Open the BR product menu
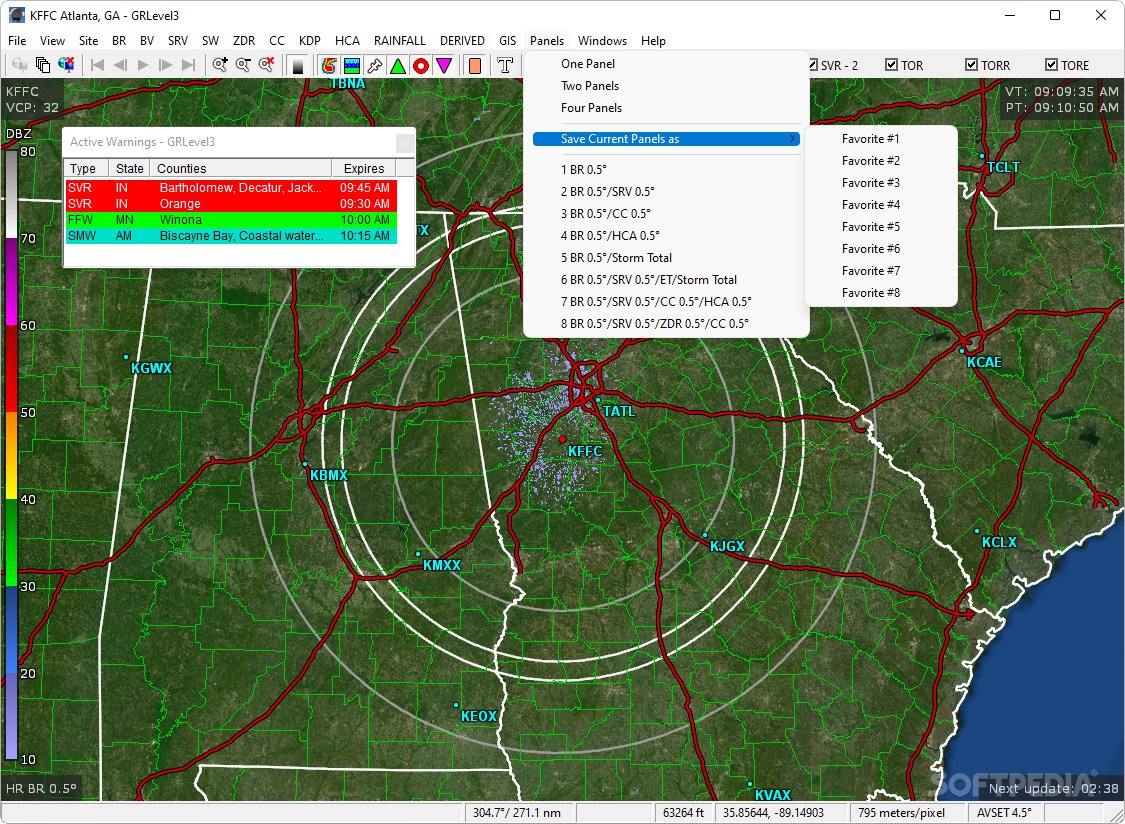The image size is (1125, 824). (119, 41)
